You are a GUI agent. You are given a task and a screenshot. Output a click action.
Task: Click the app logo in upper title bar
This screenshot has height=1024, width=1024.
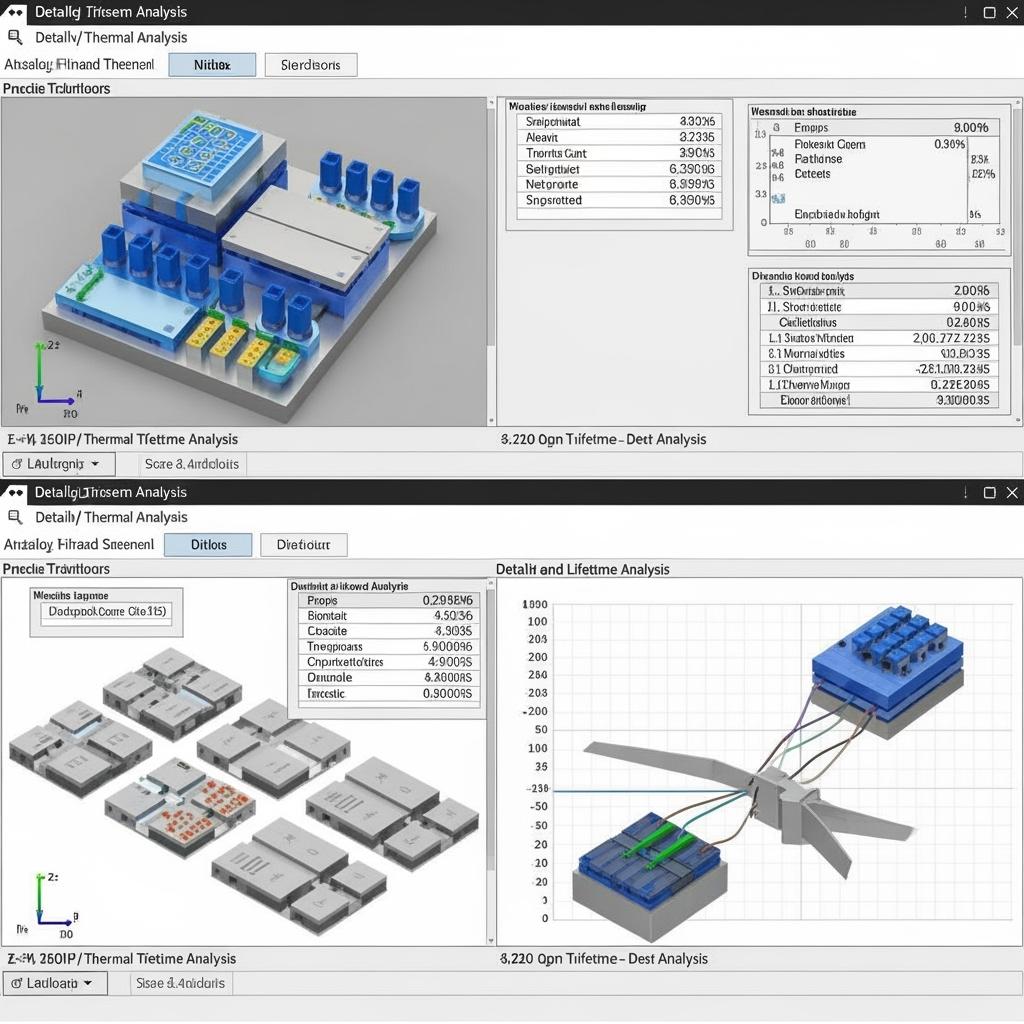16,12
